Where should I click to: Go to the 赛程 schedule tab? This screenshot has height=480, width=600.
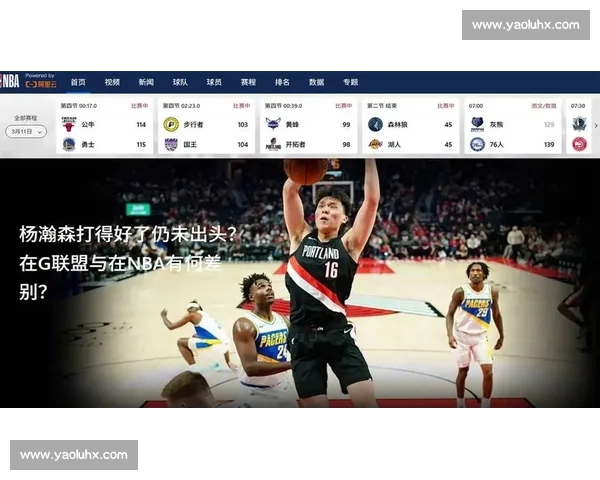click(x=248, y=82)
